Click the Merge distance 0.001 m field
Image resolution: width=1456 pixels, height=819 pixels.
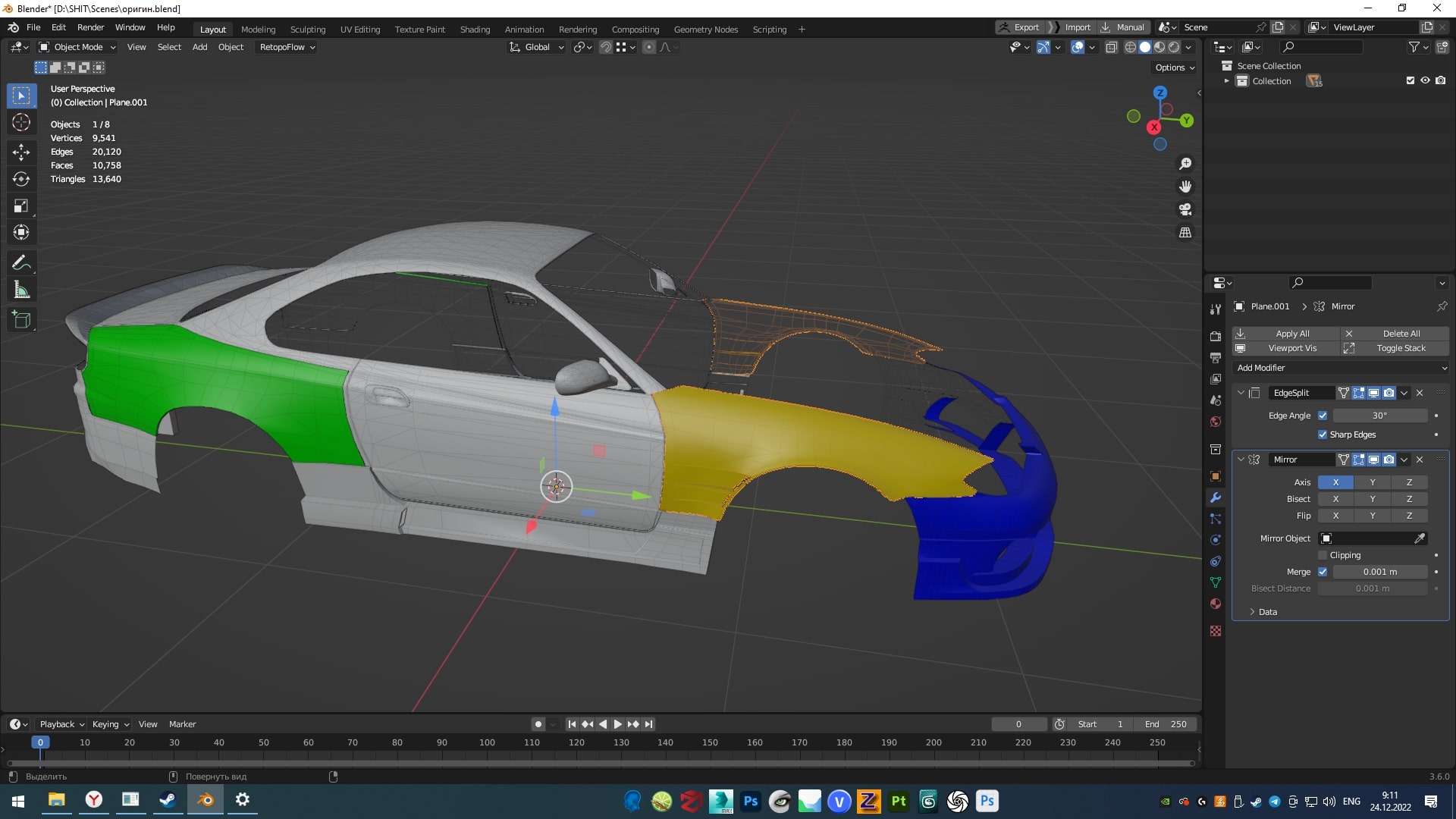[x=1379, y=572]
